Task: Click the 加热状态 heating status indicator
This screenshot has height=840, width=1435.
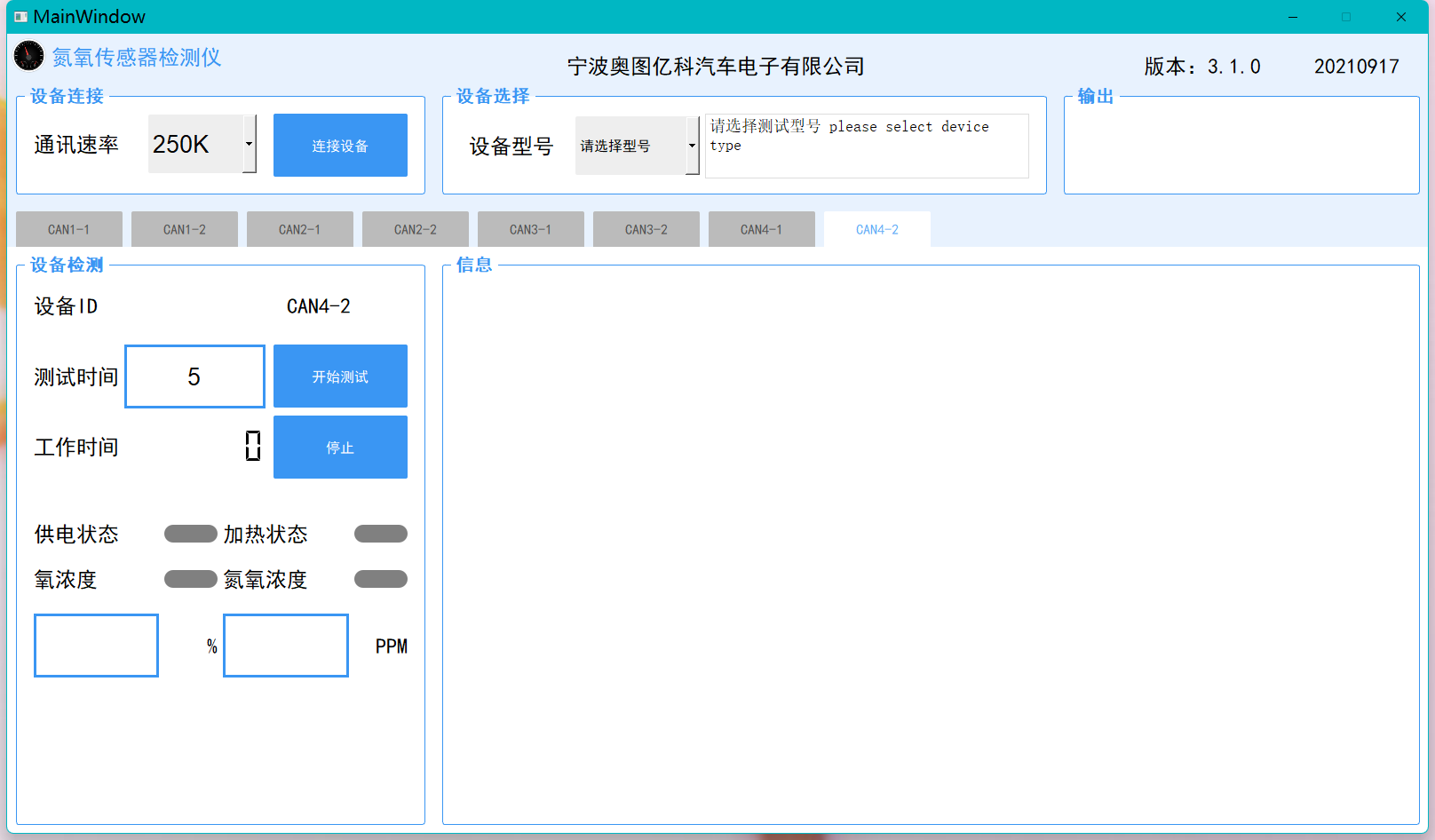Action: pos(380,534)
